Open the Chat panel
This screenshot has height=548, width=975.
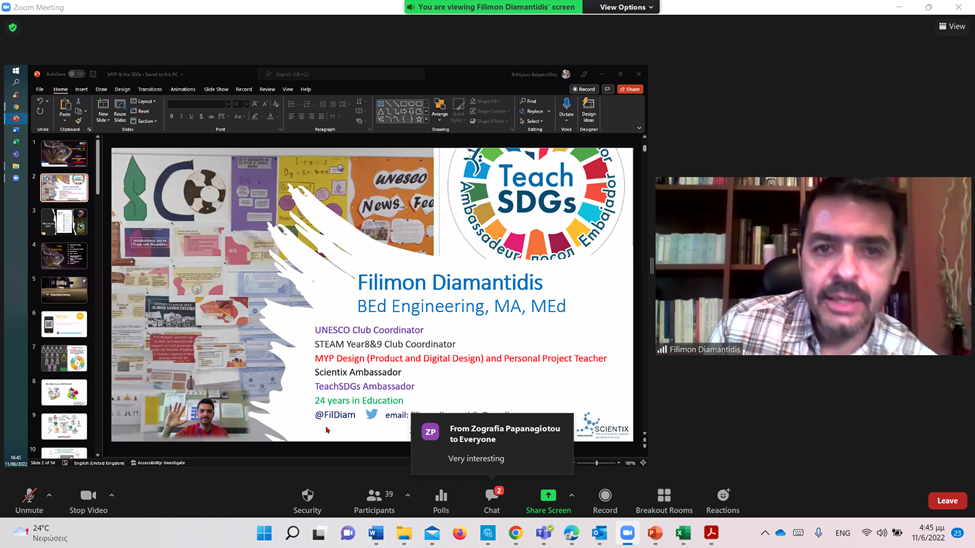pyautogui.click(x=492, y=501)
